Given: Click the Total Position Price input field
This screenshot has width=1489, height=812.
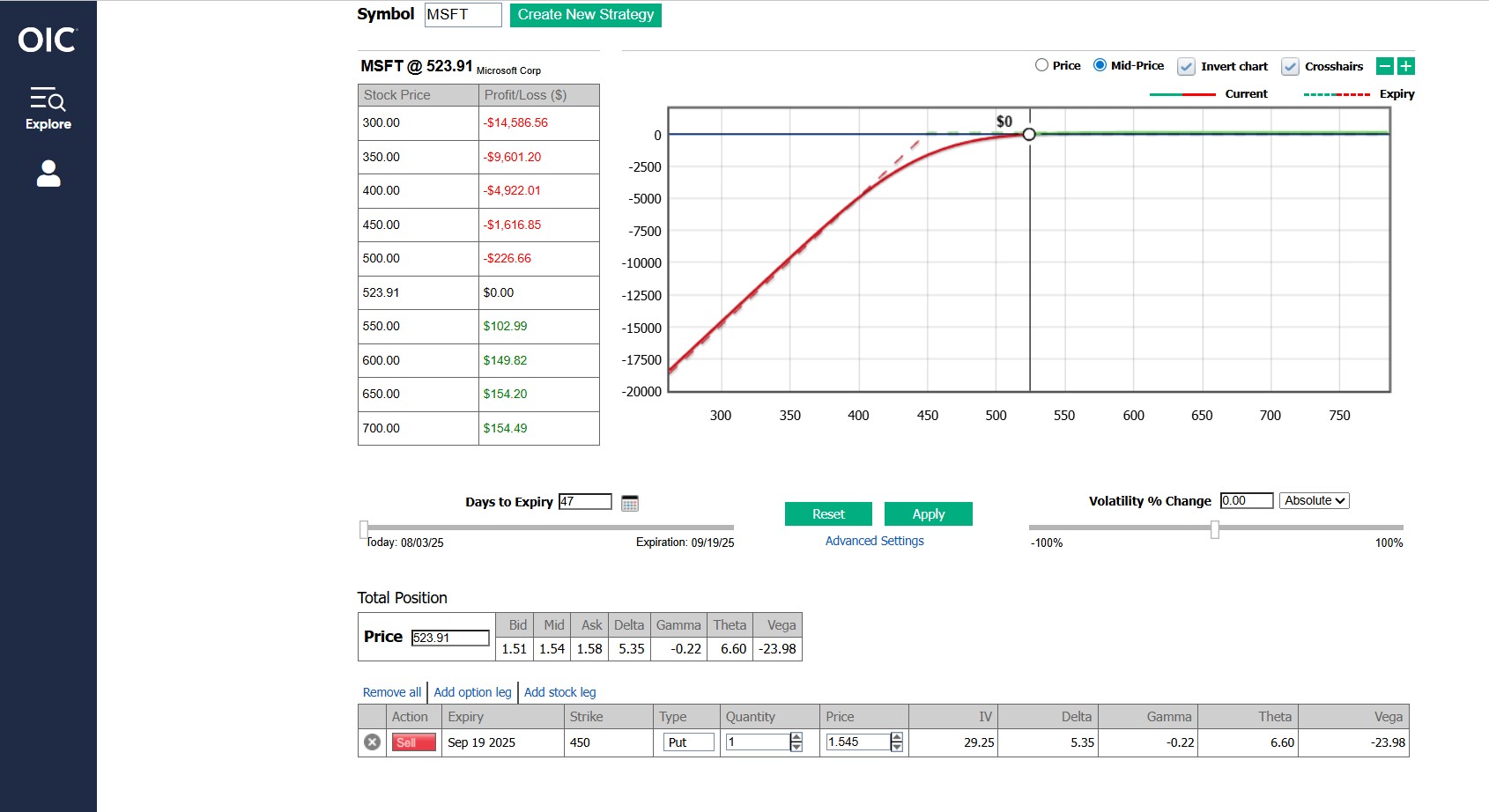Looking at the screenshot, I should 450,638.
